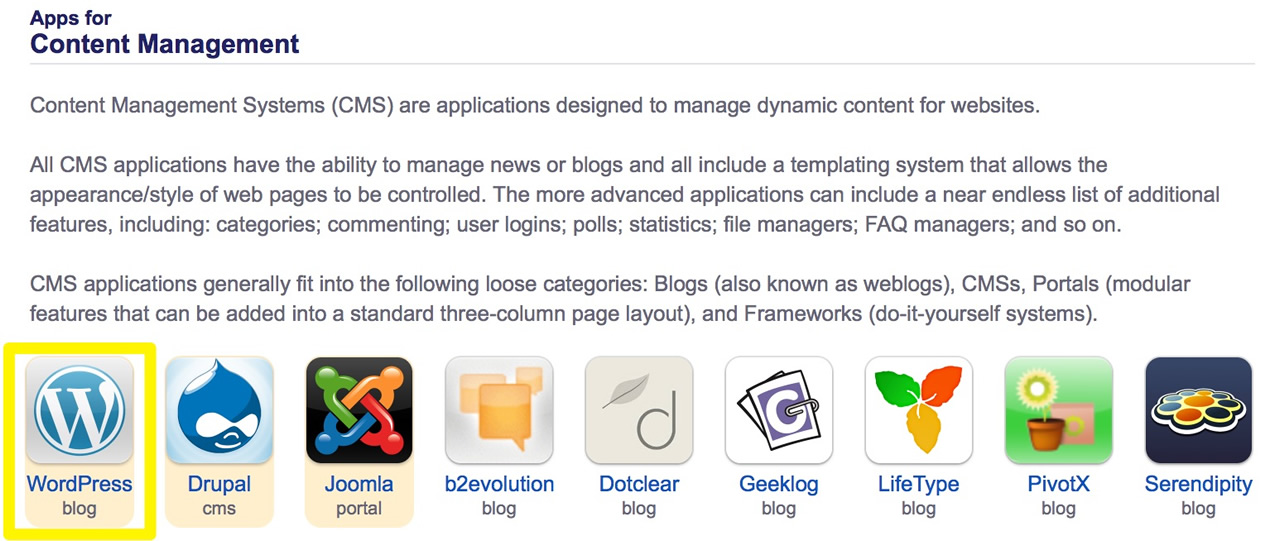Open the Serendipity dark blue icon
1280x541 pixels.
1199,410
